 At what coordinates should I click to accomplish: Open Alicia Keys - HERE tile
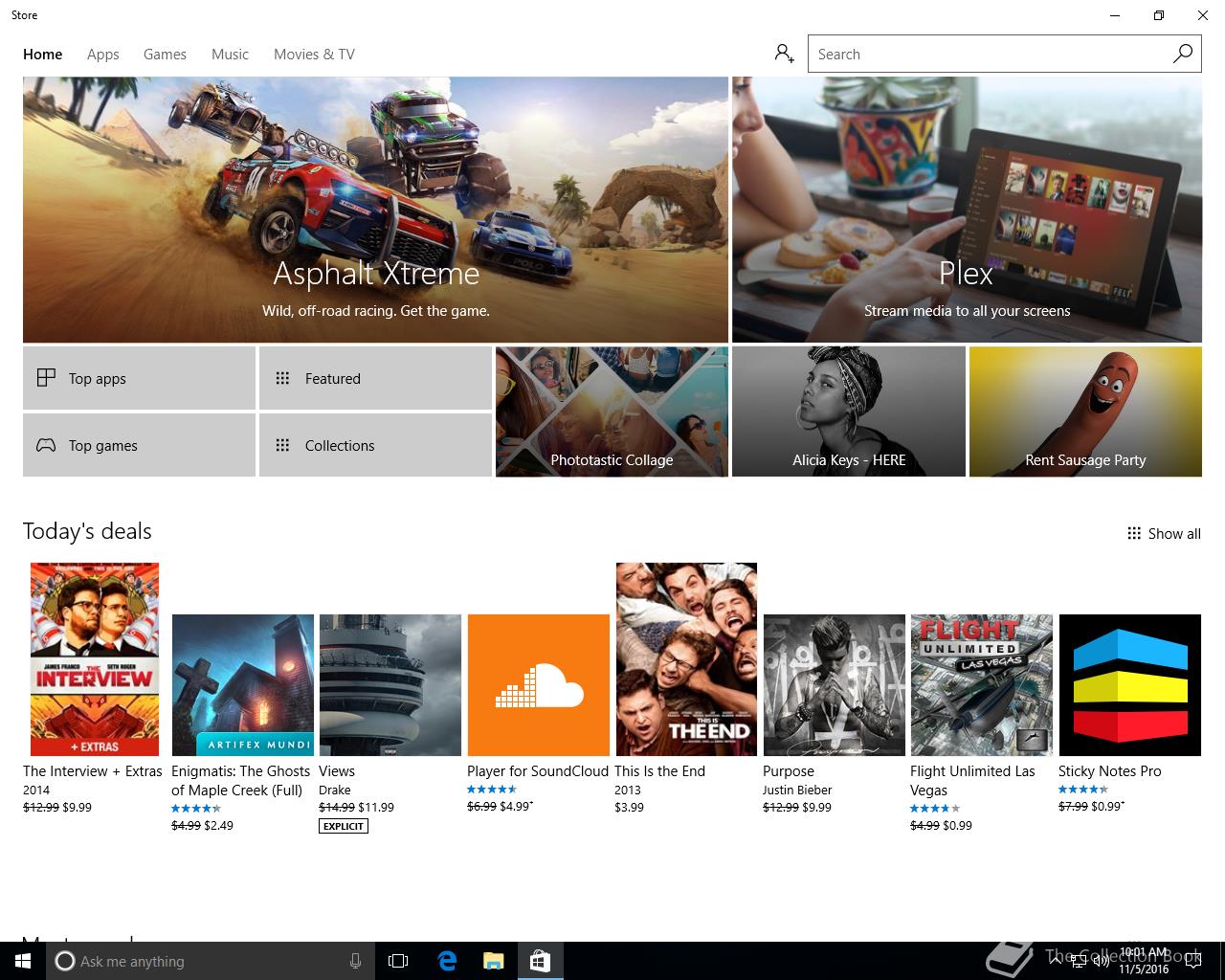click(849, 412)
